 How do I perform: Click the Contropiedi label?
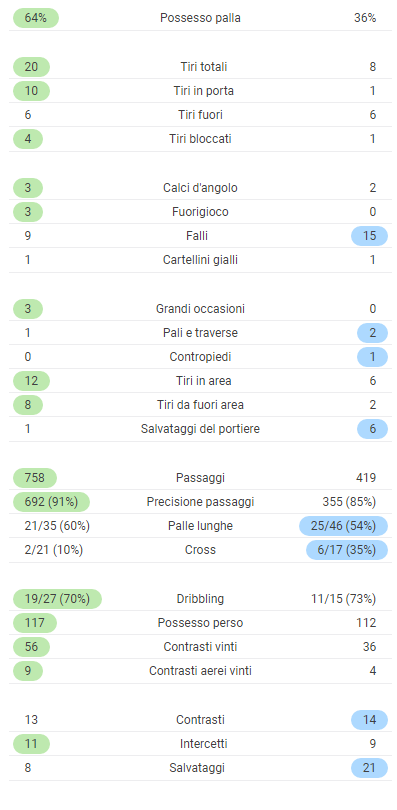click(200, 357)
